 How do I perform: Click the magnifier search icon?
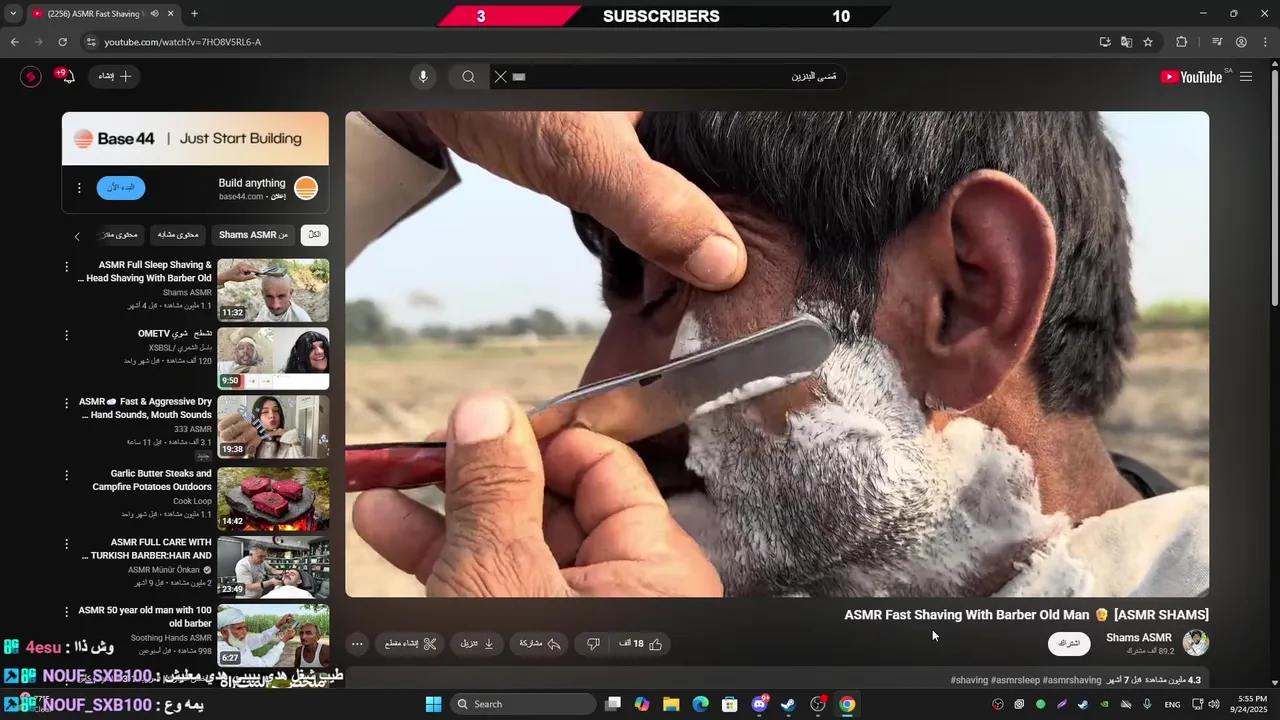[x=468, y=77]
